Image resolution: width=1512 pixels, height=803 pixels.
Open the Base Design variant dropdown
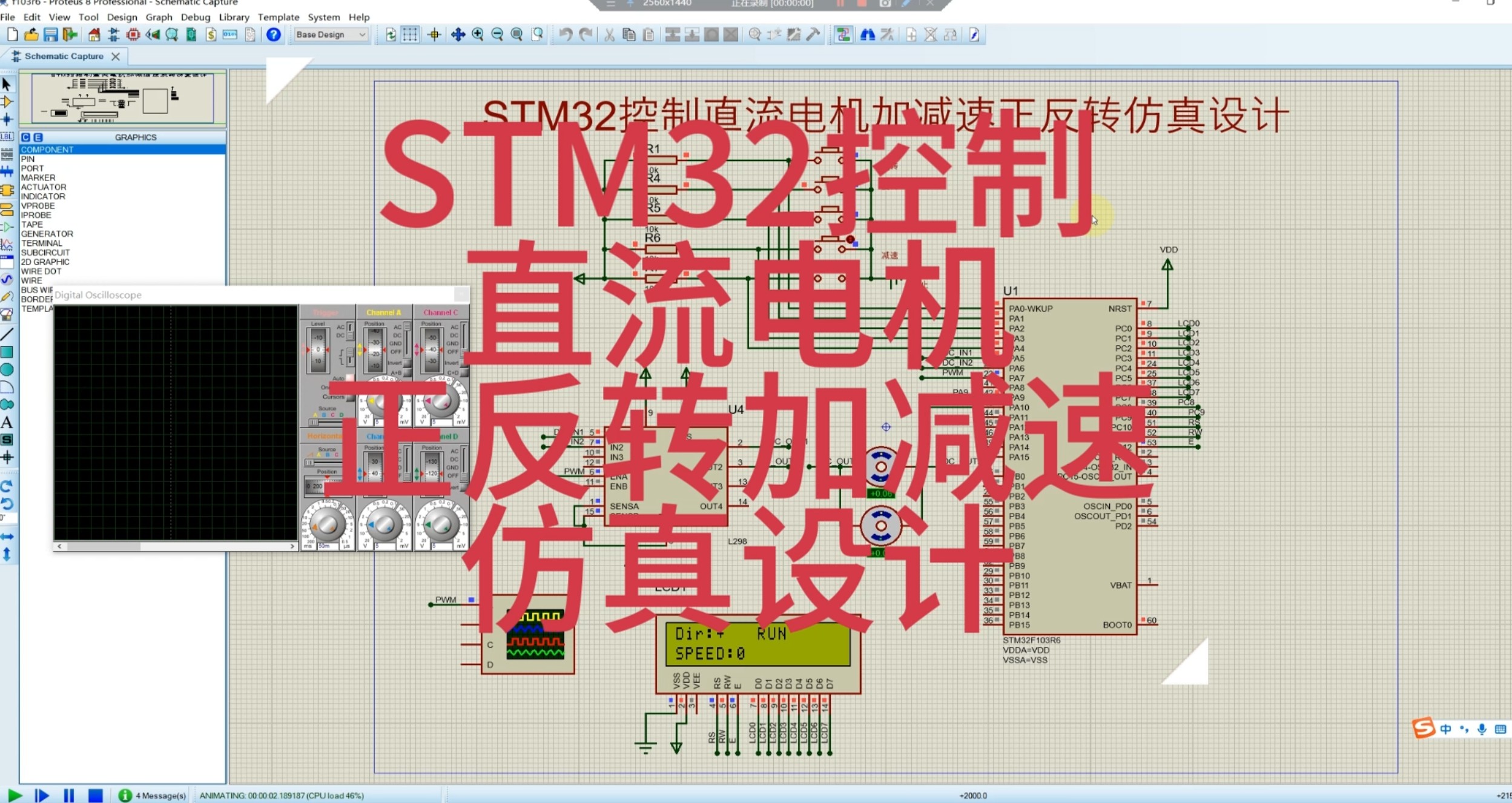click(331, 35)
